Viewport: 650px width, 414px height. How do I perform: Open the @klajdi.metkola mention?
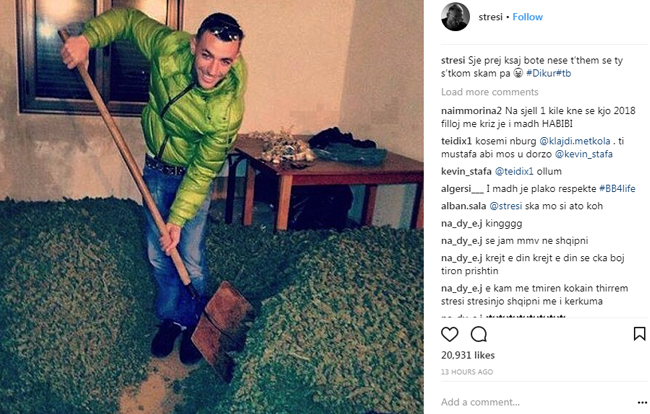point(575,141)
